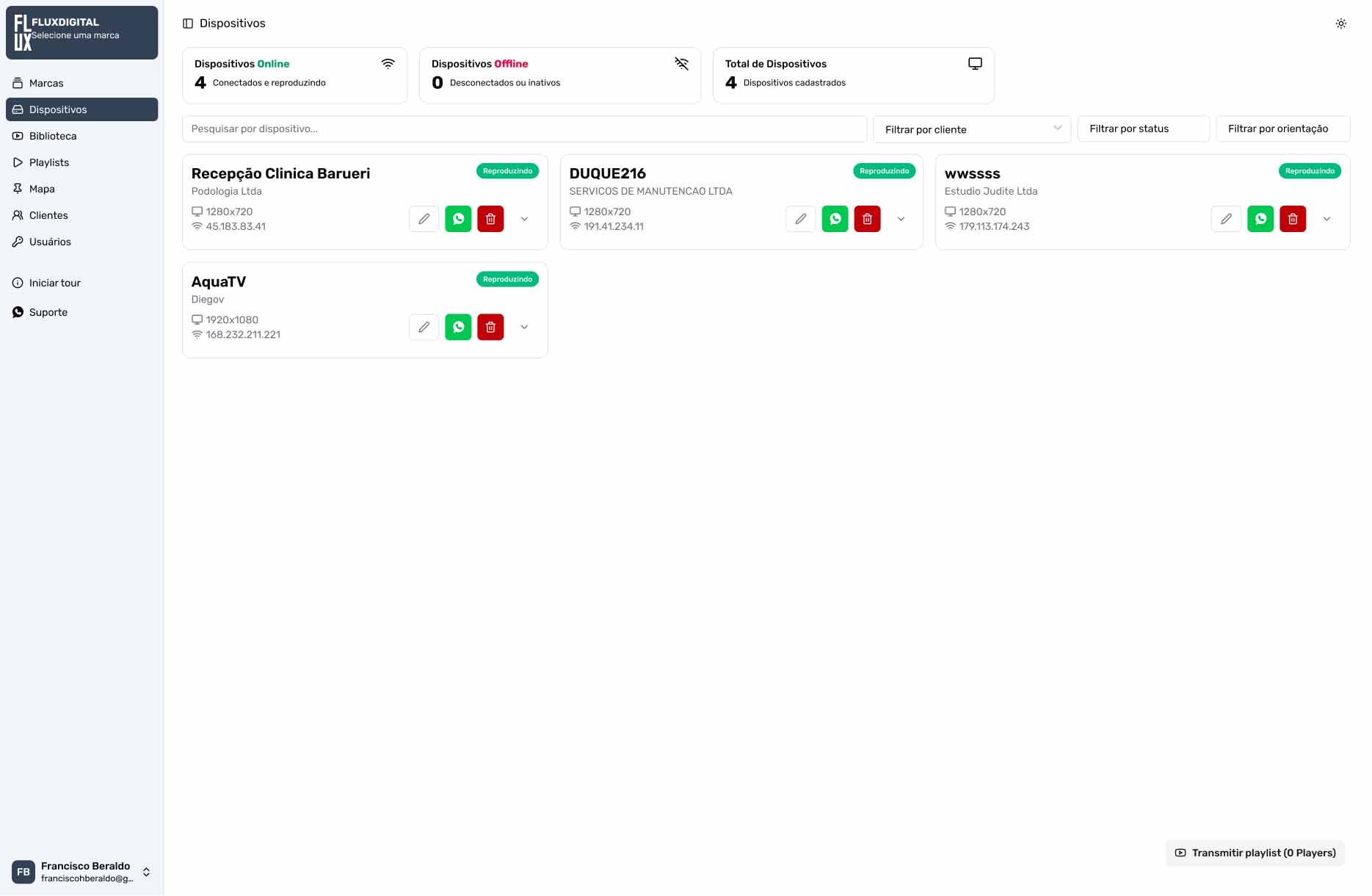Click the edit pencil for Recepção Clinica Barueri
The width and height of the screenshot is (1372, 896).
pos(424,219)
